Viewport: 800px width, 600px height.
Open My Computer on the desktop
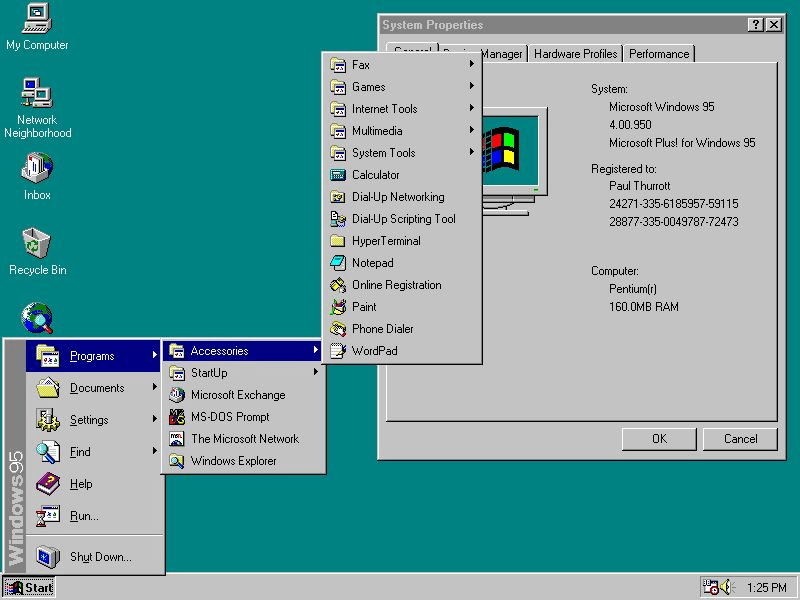(36, 22)
